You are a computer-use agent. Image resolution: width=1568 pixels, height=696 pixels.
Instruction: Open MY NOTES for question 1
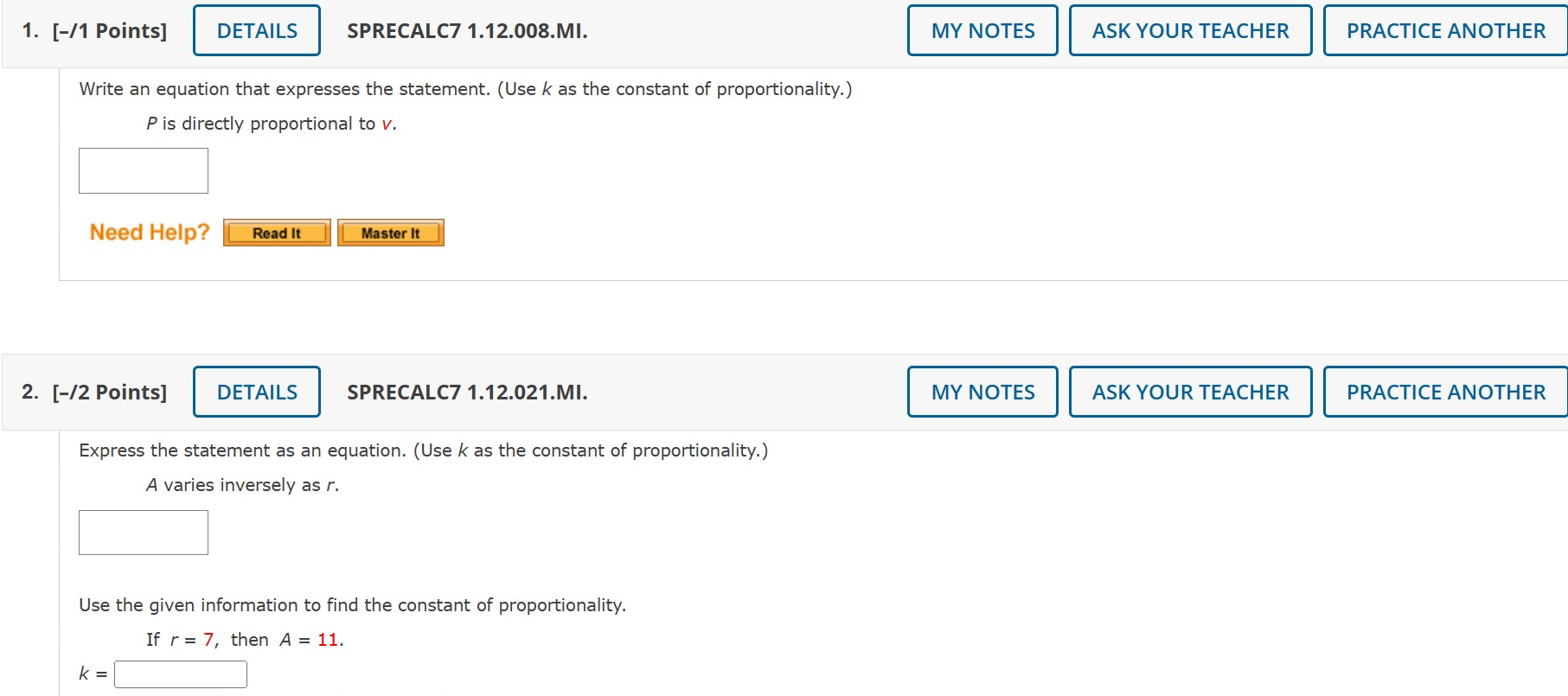coord(982,29)
